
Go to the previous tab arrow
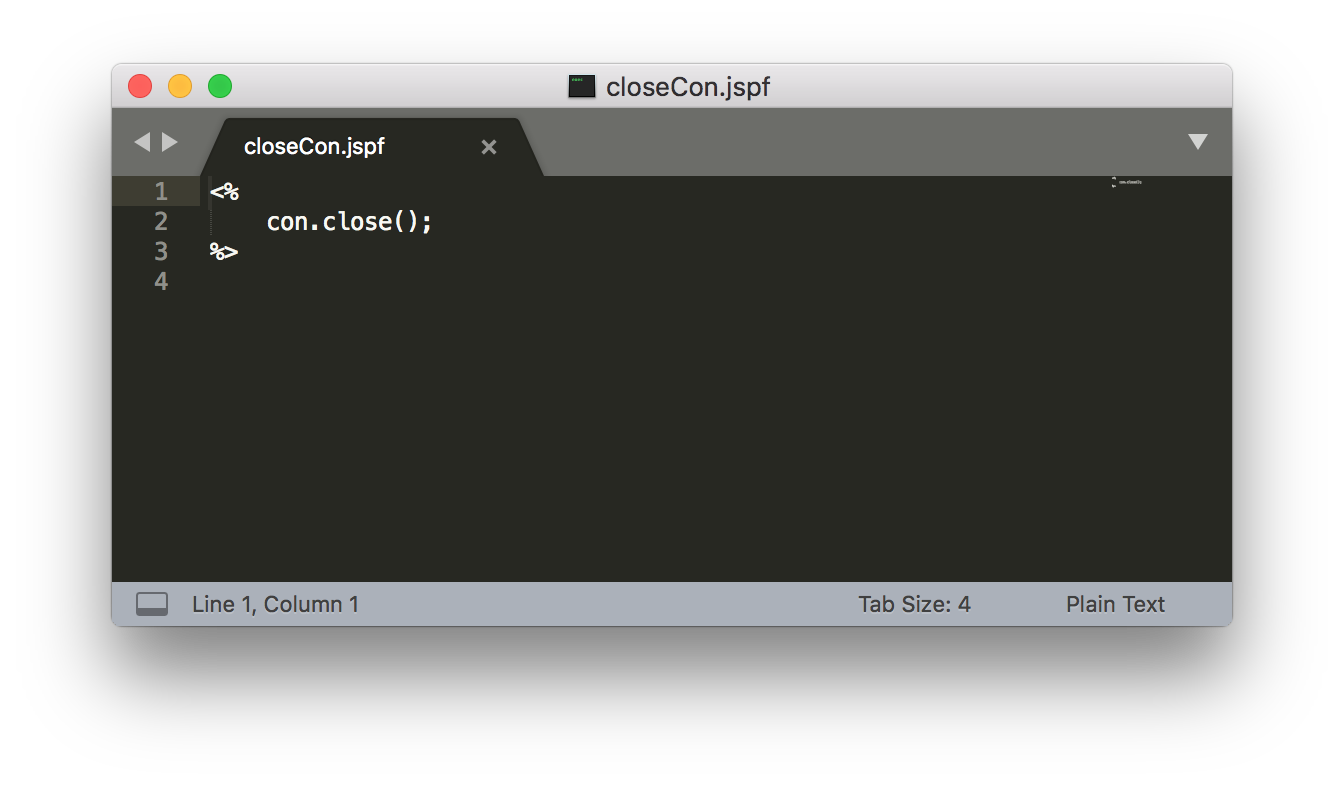[x=141, y=142]
